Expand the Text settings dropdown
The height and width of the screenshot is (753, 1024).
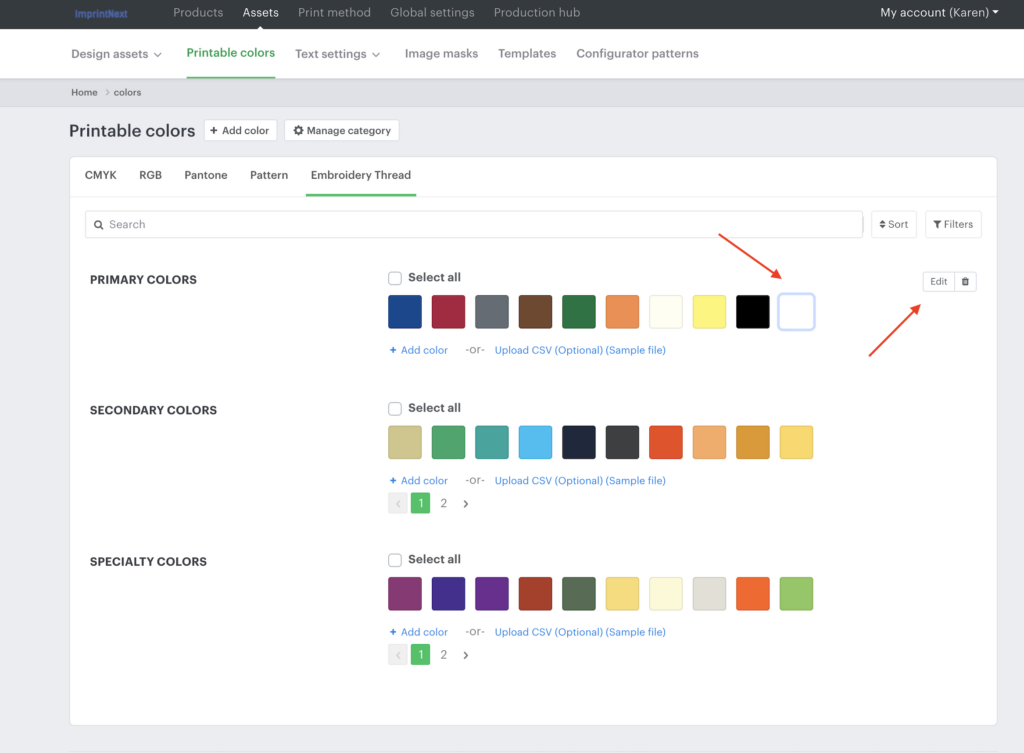[337, 54]
